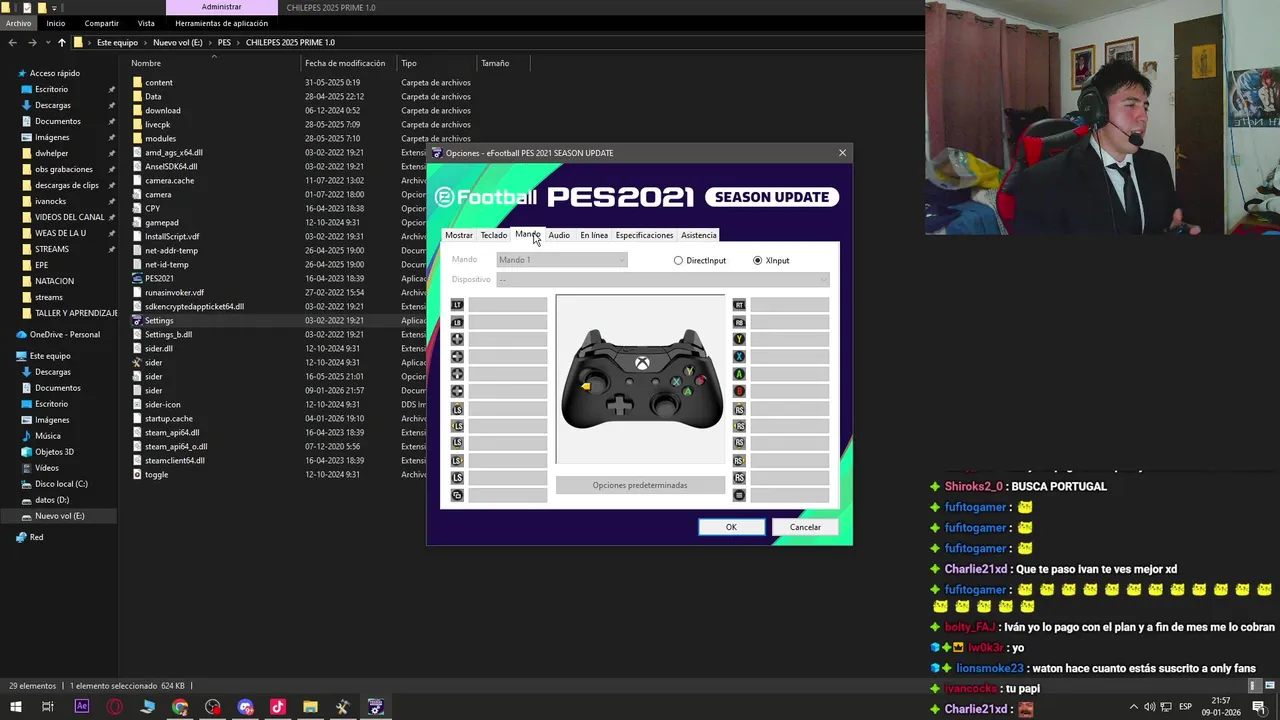
Task: Open the notification center icon
Action: [x=1259, y=707]
